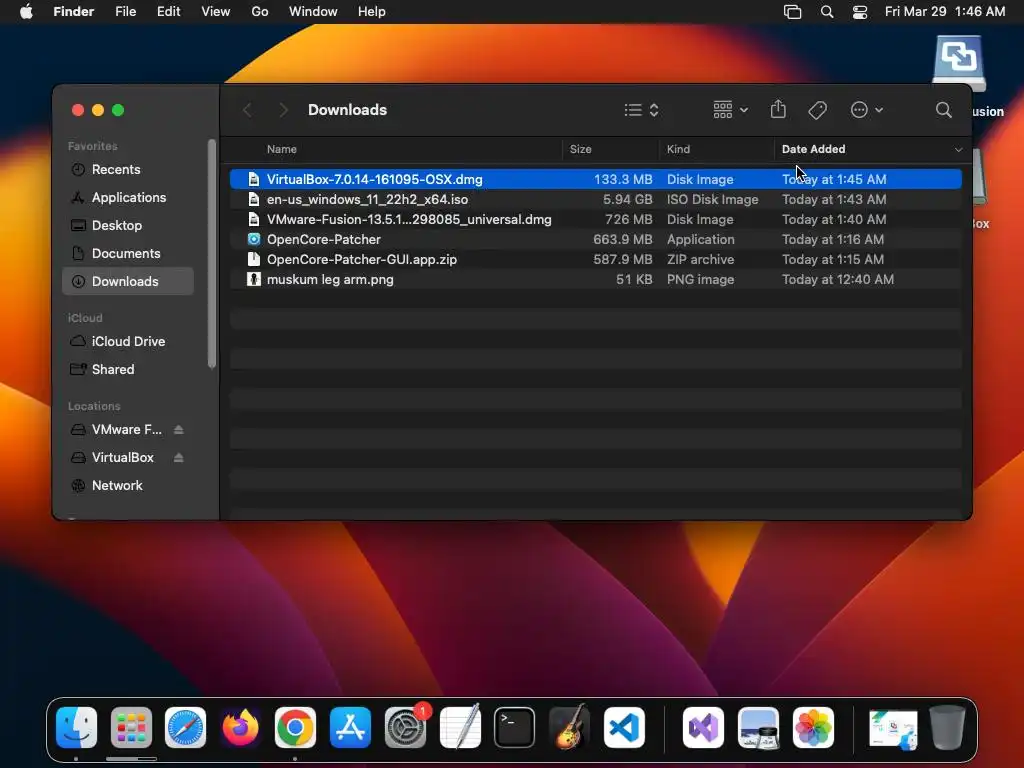Launch Google Chrome from the Dock
The image size is (1024, 768).
point(295,728)
